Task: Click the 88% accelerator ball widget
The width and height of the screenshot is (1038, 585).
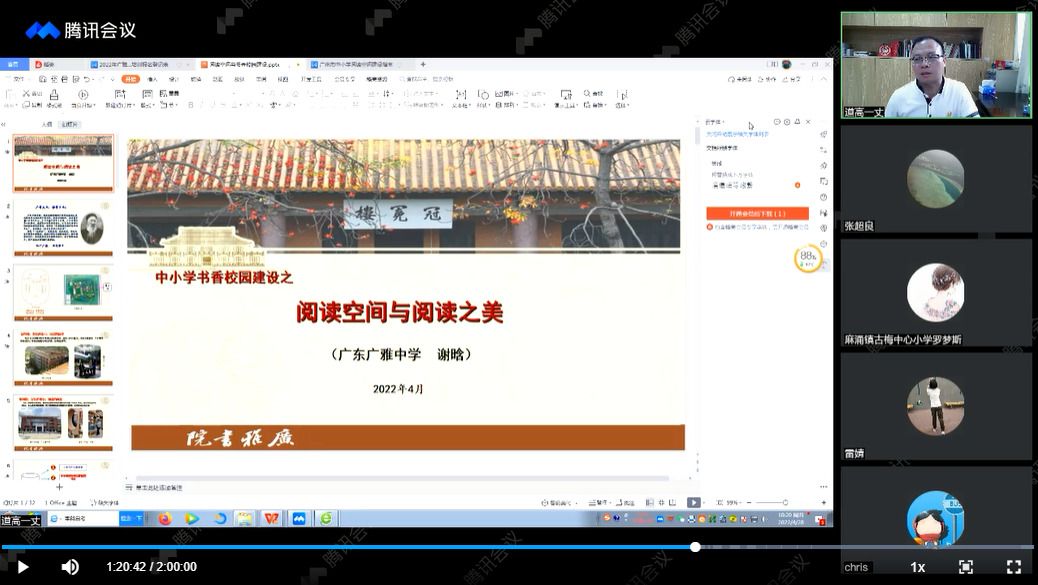Action: [x=808, y=258]
